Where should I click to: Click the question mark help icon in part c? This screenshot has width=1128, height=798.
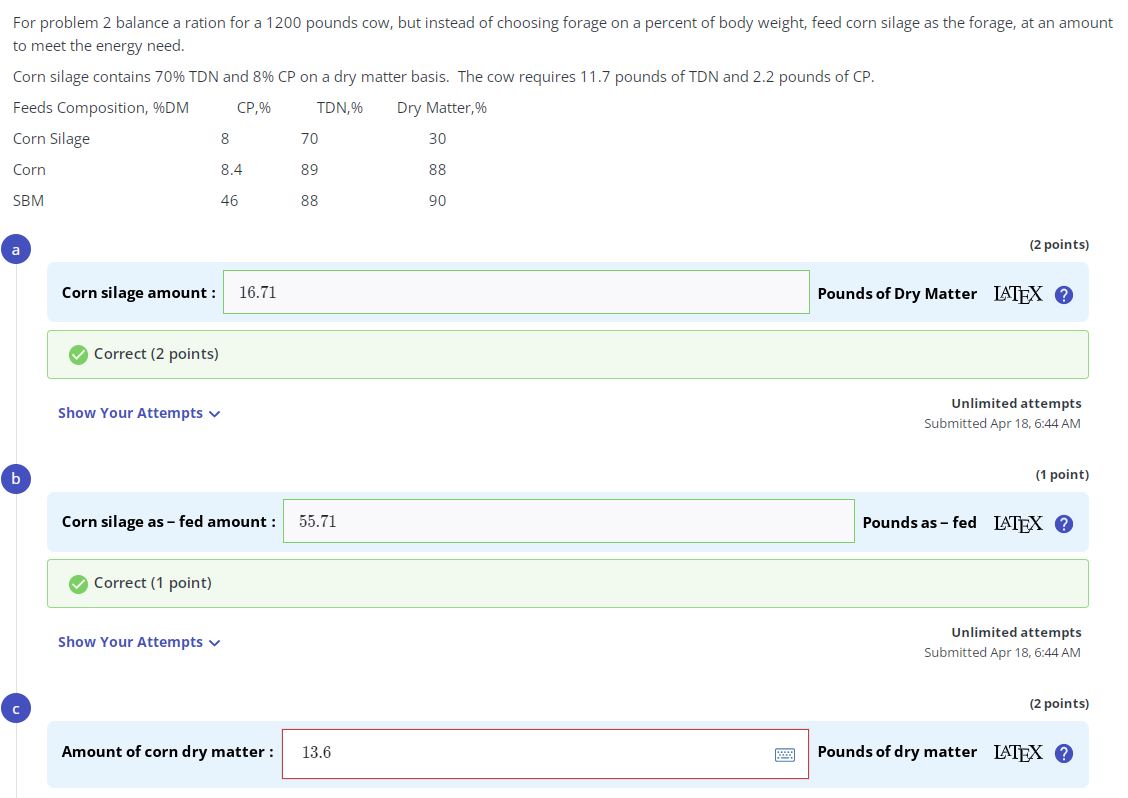1063,752
